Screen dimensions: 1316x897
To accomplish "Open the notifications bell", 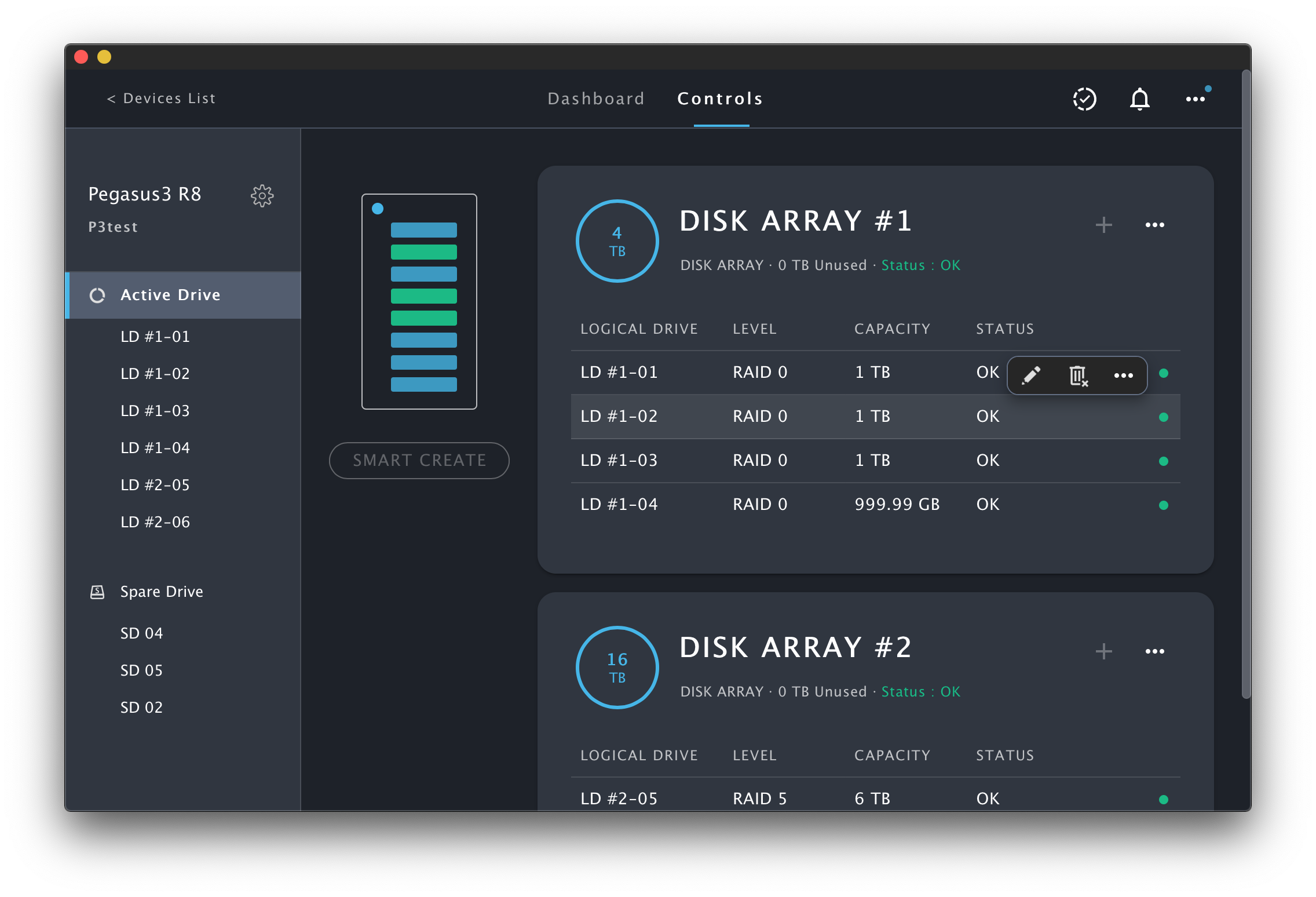I will 1139,99.
